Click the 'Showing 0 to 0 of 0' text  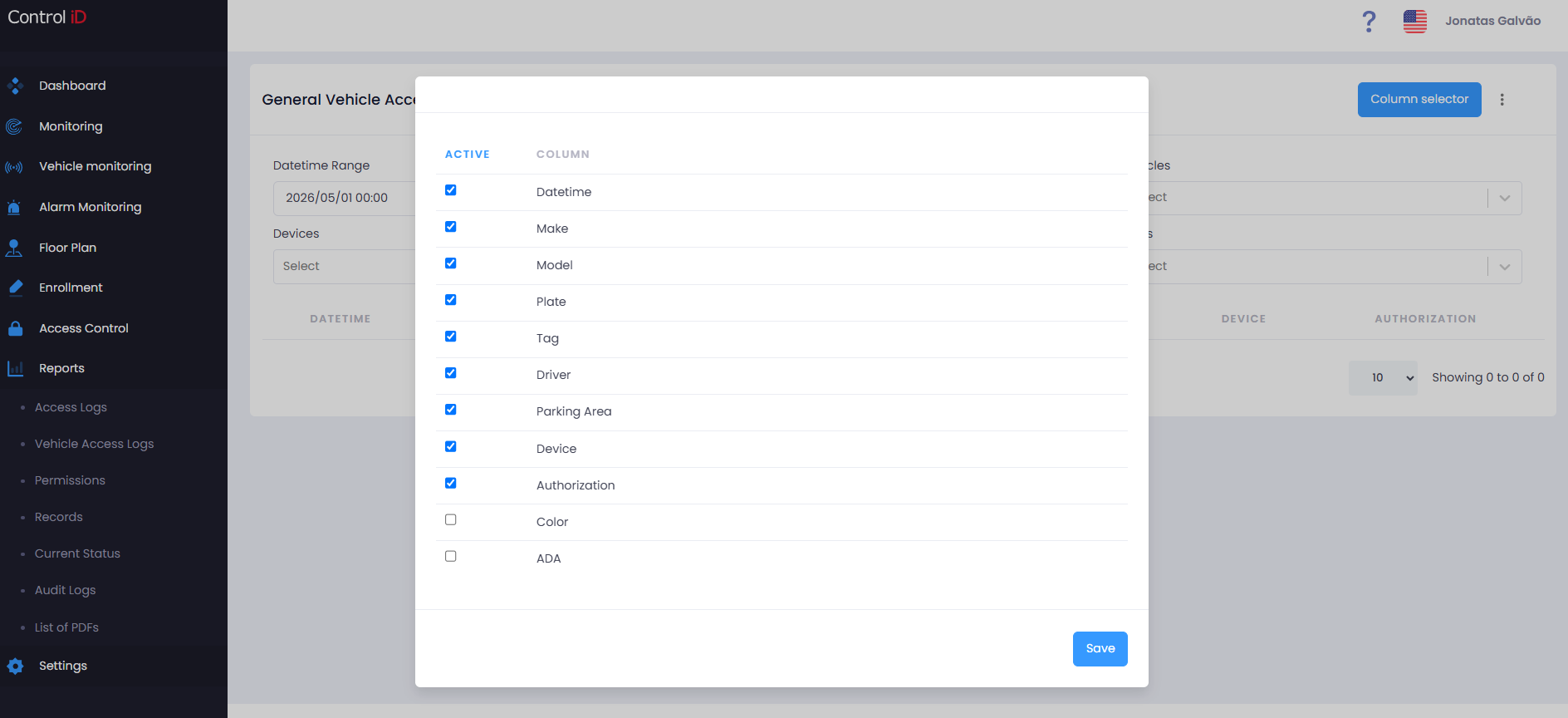tap(1487, 377)
